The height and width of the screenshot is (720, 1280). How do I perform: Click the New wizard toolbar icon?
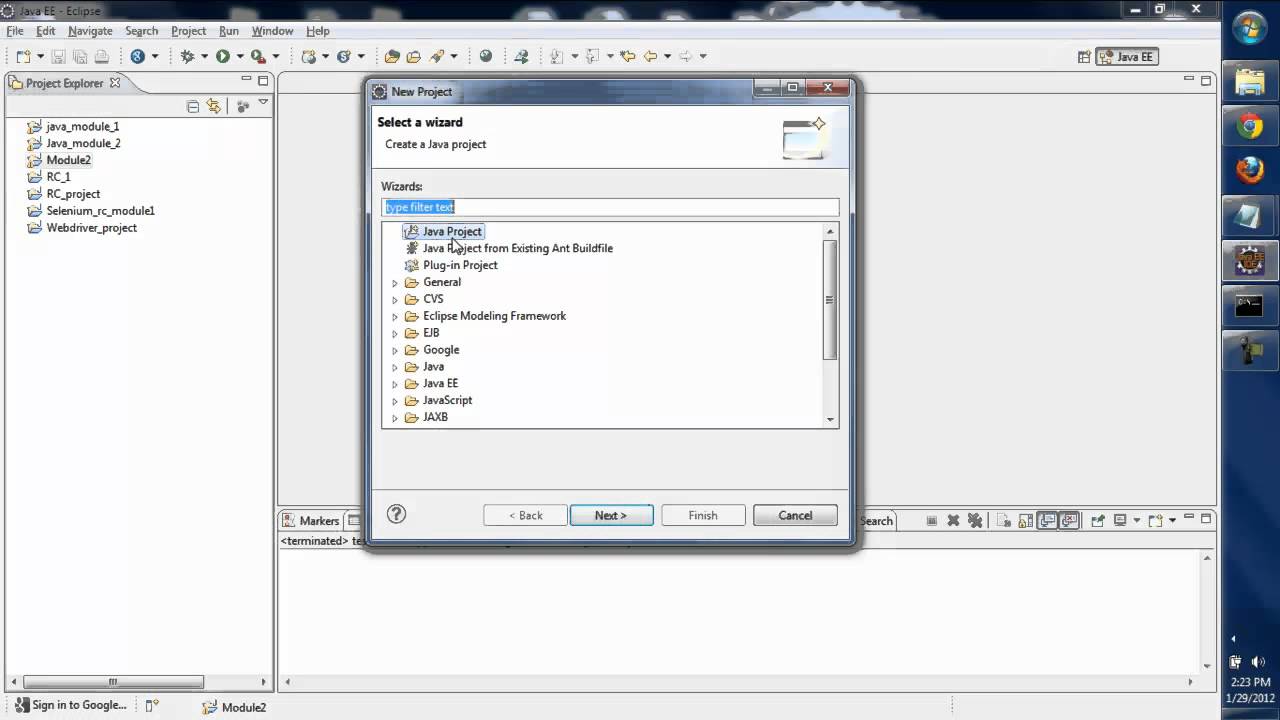click(x=24, y=57)
